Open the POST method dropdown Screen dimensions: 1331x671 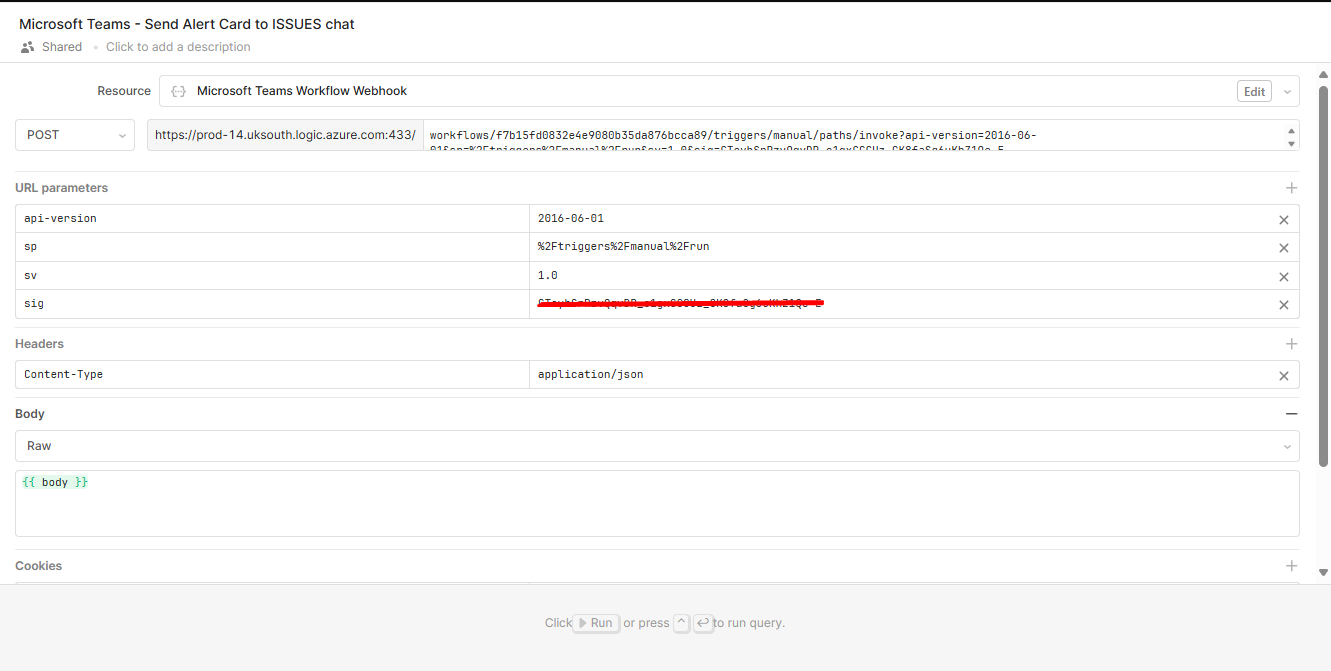pos(75,135)
